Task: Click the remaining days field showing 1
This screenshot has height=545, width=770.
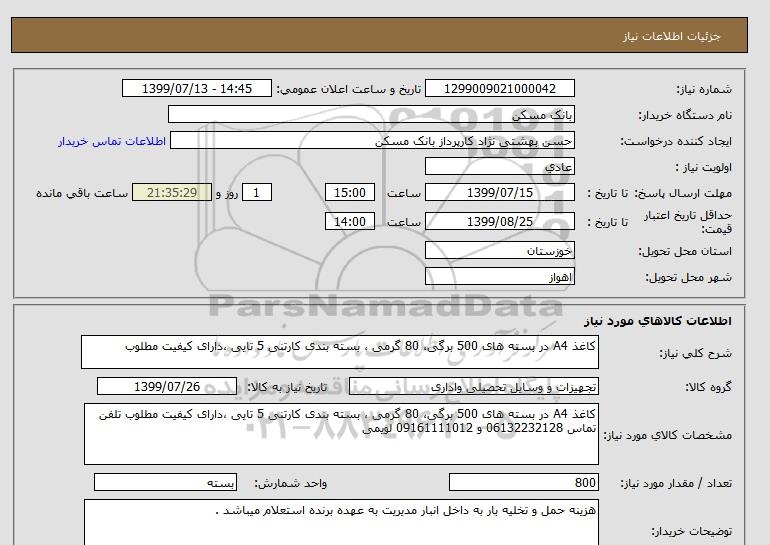Action: [257, 193]
